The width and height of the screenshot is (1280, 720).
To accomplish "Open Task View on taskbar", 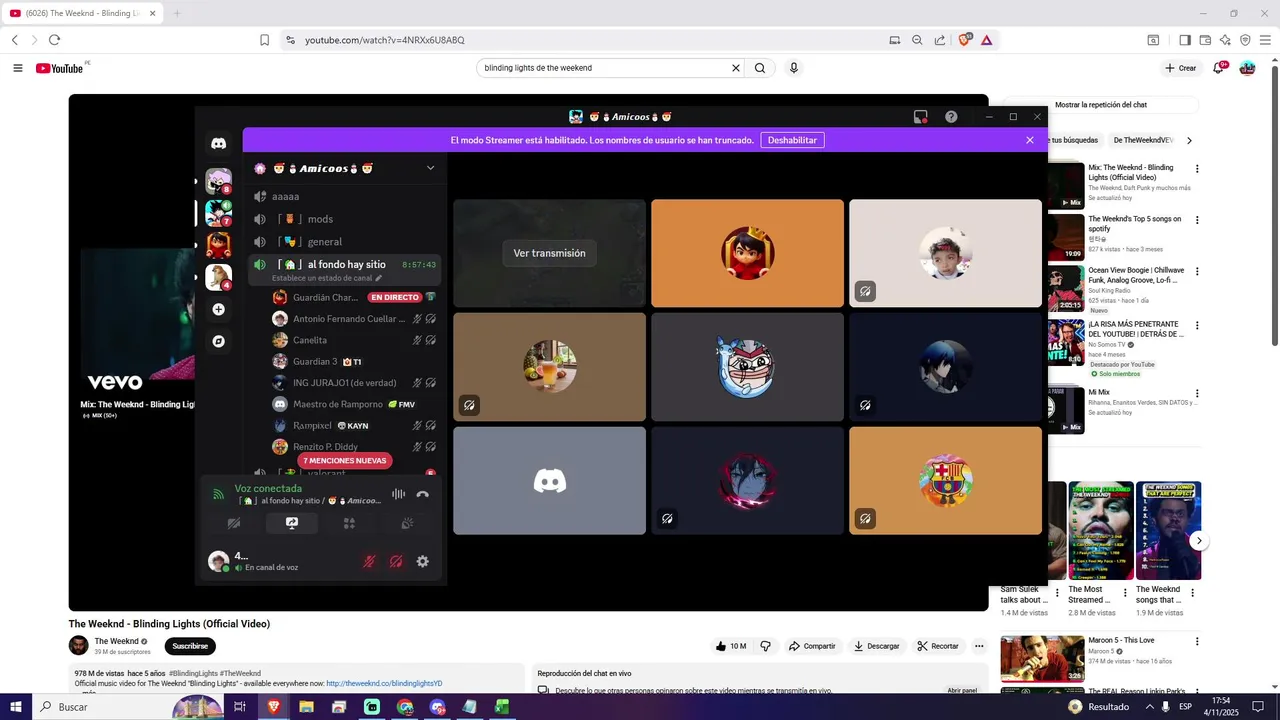I will click(240, 707).
